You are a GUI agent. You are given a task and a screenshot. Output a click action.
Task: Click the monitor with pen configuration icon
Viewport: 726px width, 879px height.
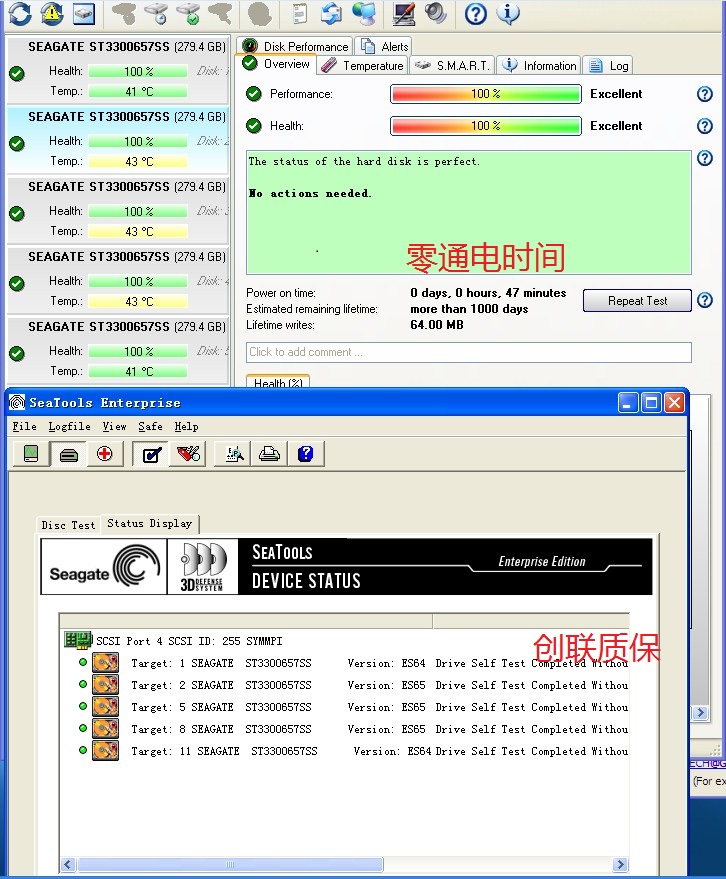(404, 14)
